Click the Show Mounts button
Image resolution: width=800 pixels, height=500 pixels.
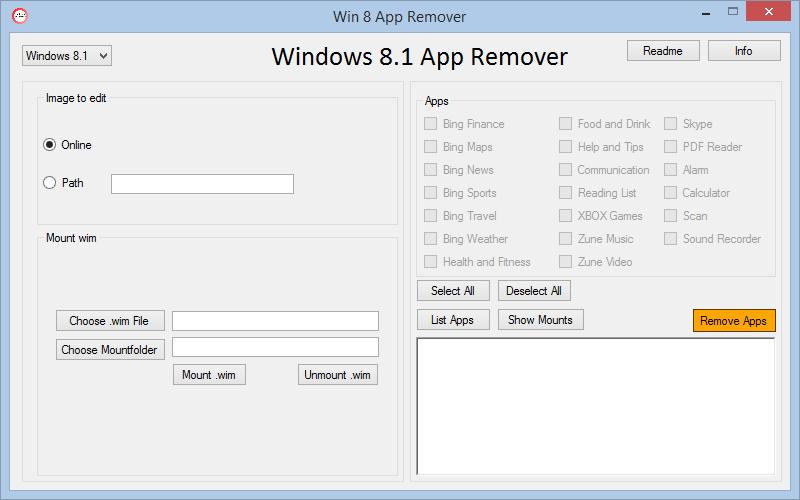click(x=541, y=320)
